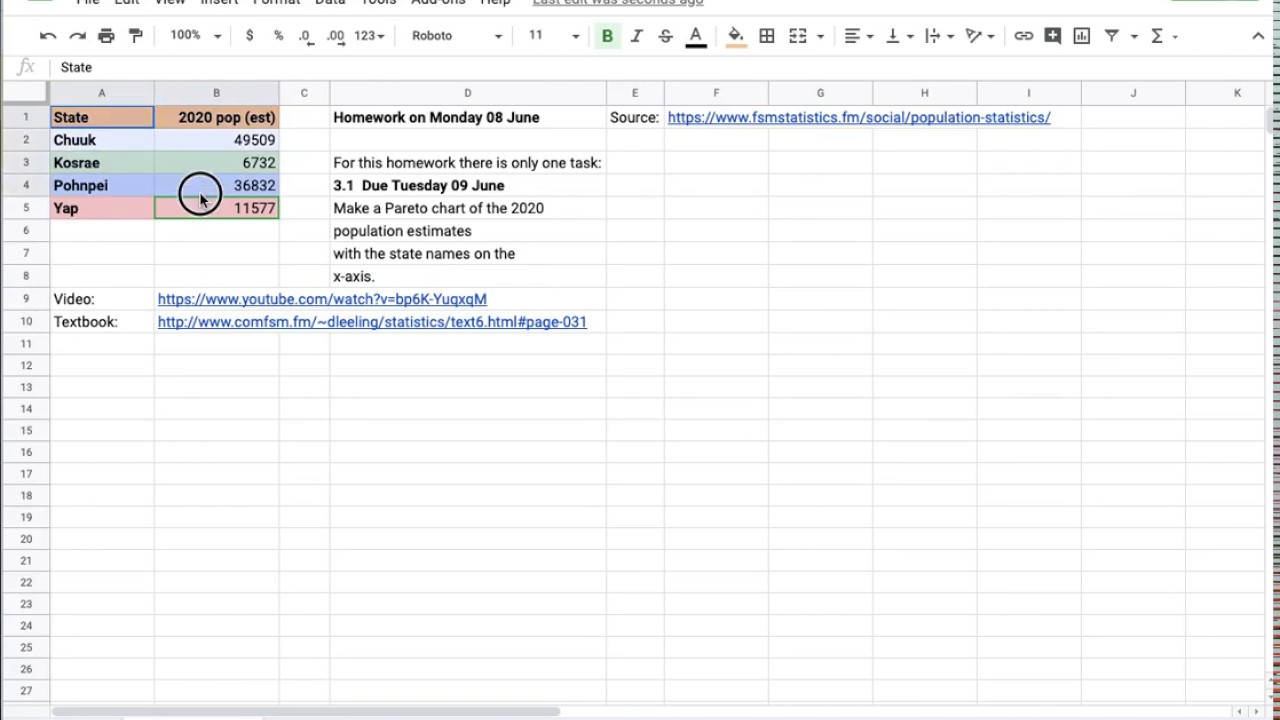Open the Add-ons menu
This screenshot has height=720, width=1280.
[438, 3]
